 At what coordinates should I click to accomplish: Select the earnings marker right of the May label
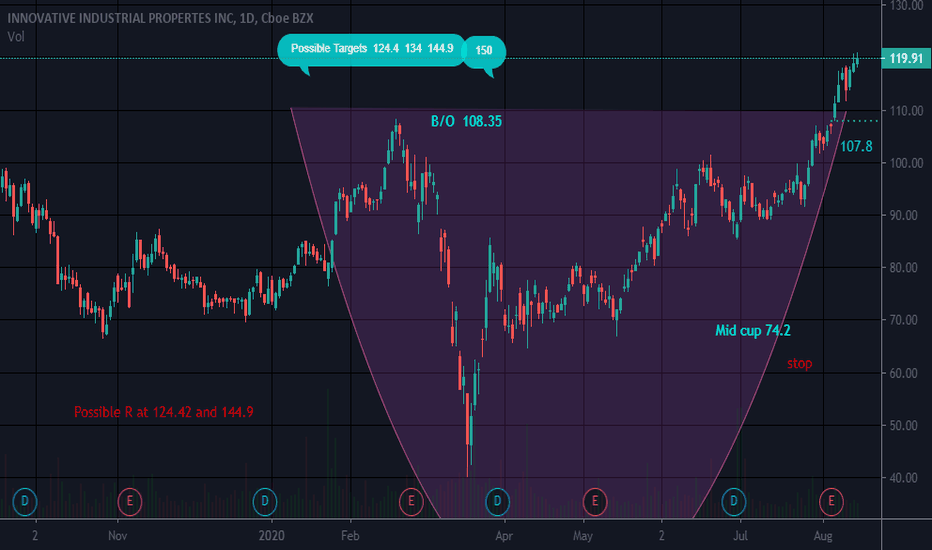click(x=594, y=501)
